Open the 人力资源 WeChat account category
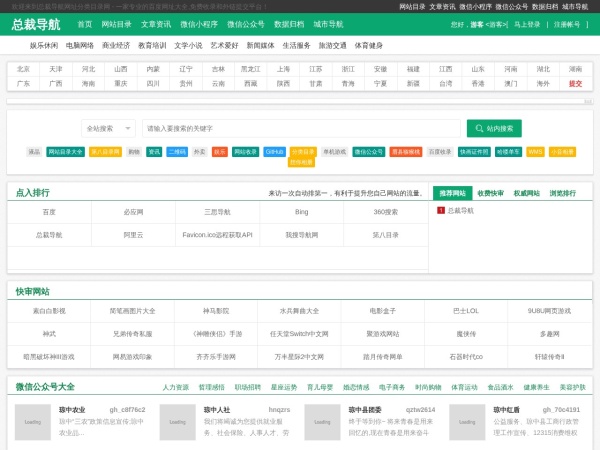This screenshot has width=600, height=450. [176, 387]
